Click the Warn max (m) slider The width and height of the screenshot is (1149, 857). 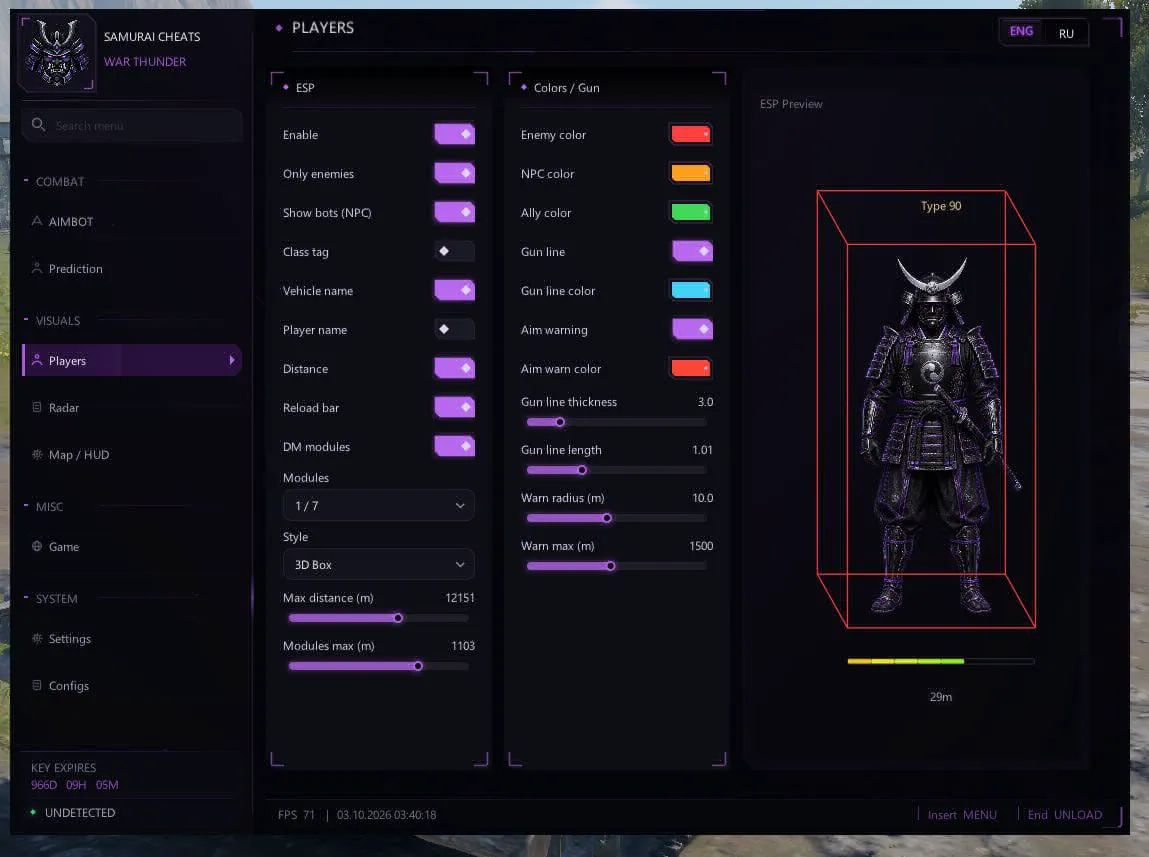tap(617, 565)
